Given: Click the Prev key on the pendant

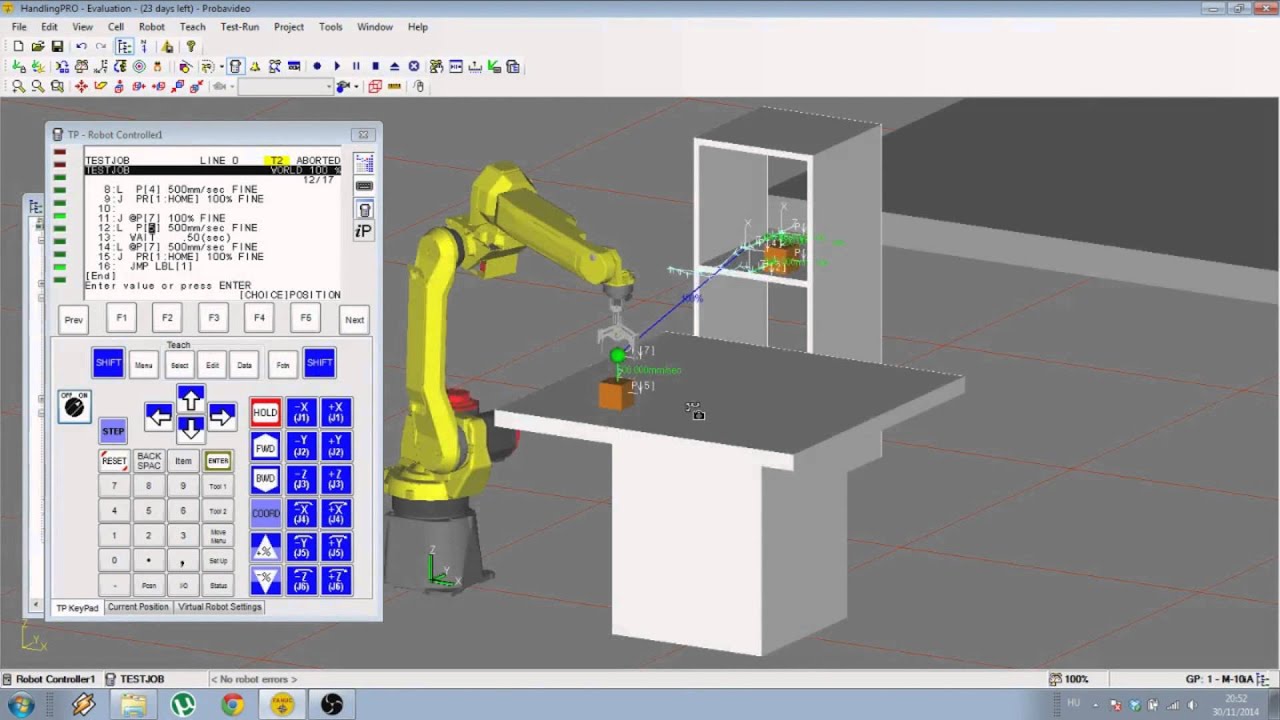Looking at the screenshot, I should tap(74, 320).
